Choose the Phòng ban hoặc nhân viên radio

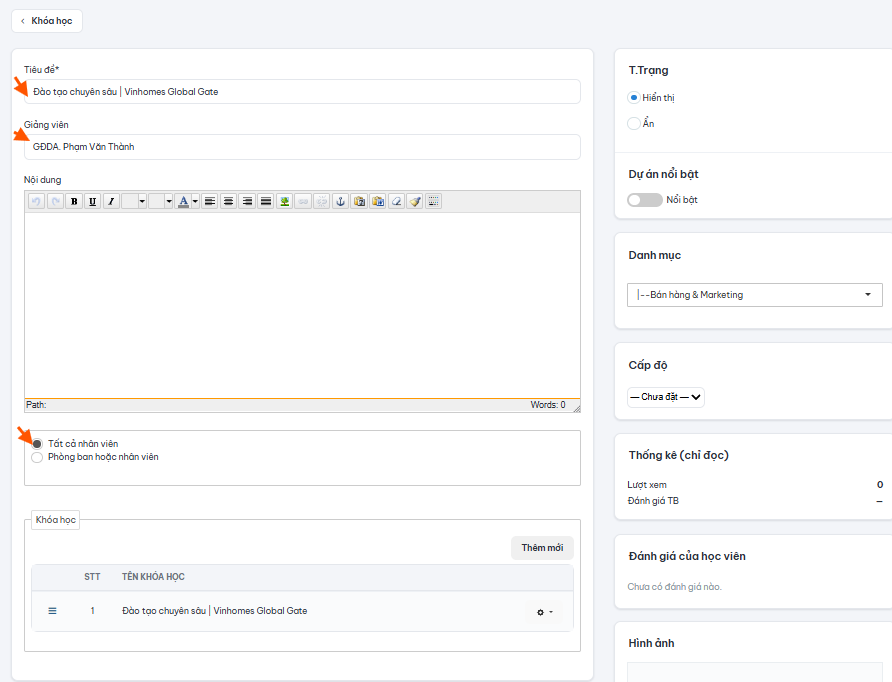coord(37,457)
